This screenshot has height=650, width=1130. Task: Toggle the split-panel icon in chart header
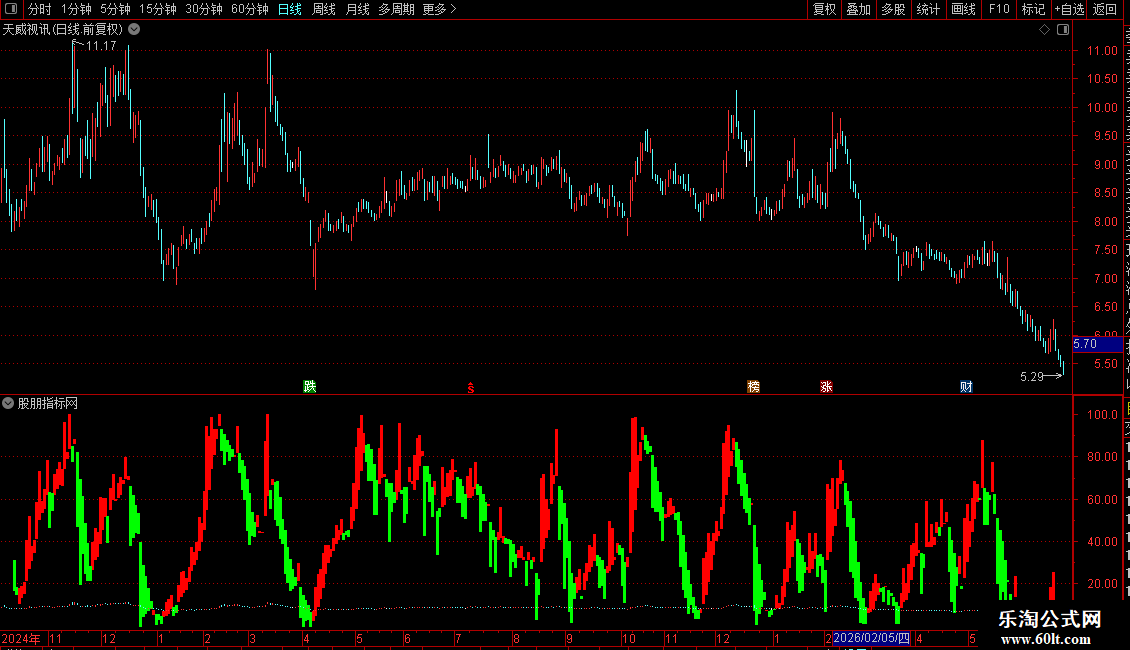pos(1063,30)
